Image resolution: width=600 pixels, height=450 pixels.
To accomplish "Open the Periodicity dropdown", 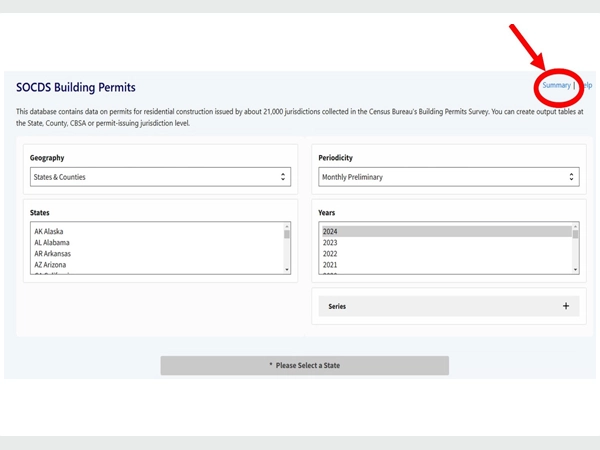I will (449, 177).
